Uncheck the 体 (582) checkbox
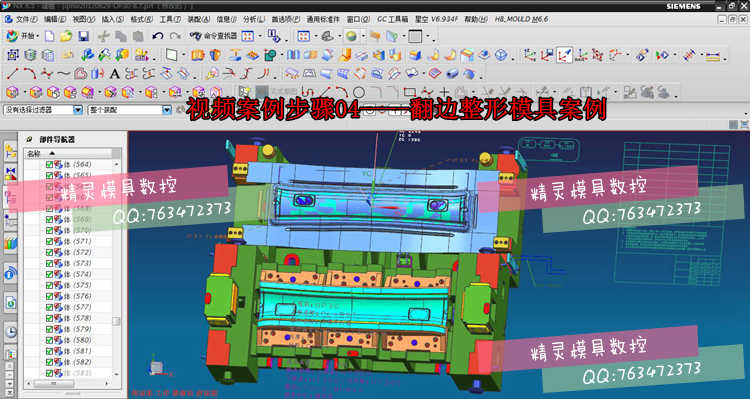750x399 pixels. pyautogui.click(x=49, y=362)
